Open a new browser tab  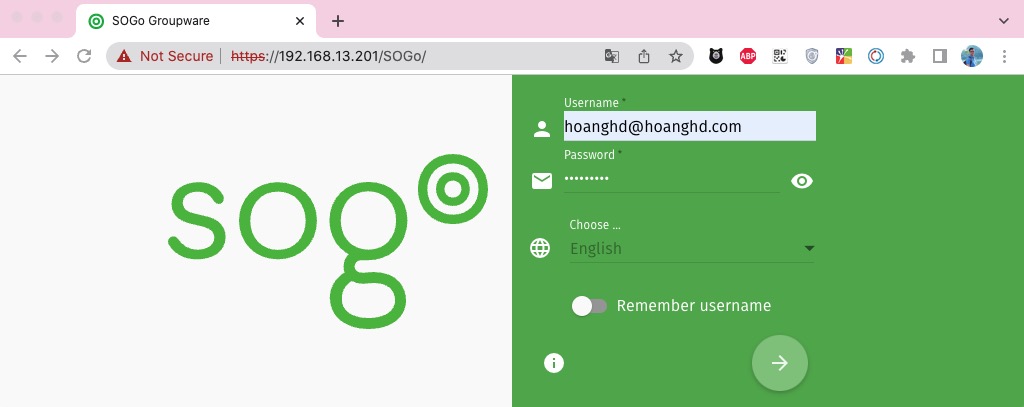(337, 21)
